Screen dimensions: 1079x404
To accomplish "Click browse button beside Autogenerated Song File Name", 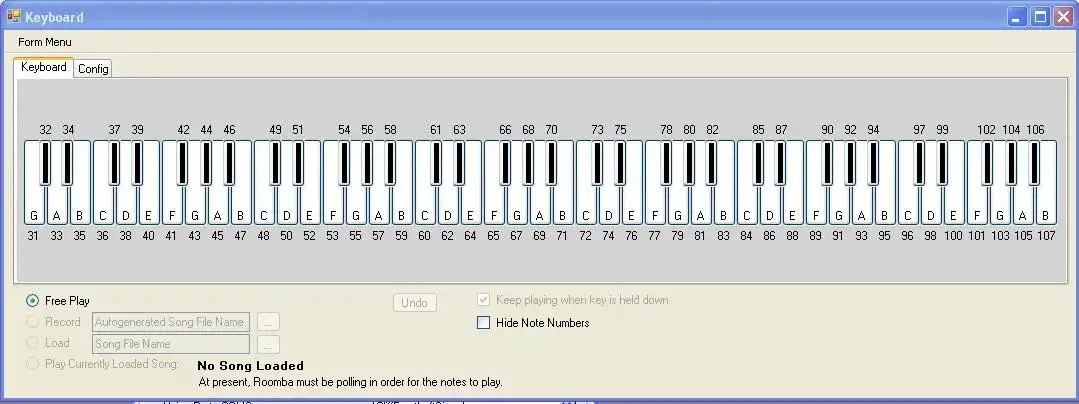I will coord(268,321).
